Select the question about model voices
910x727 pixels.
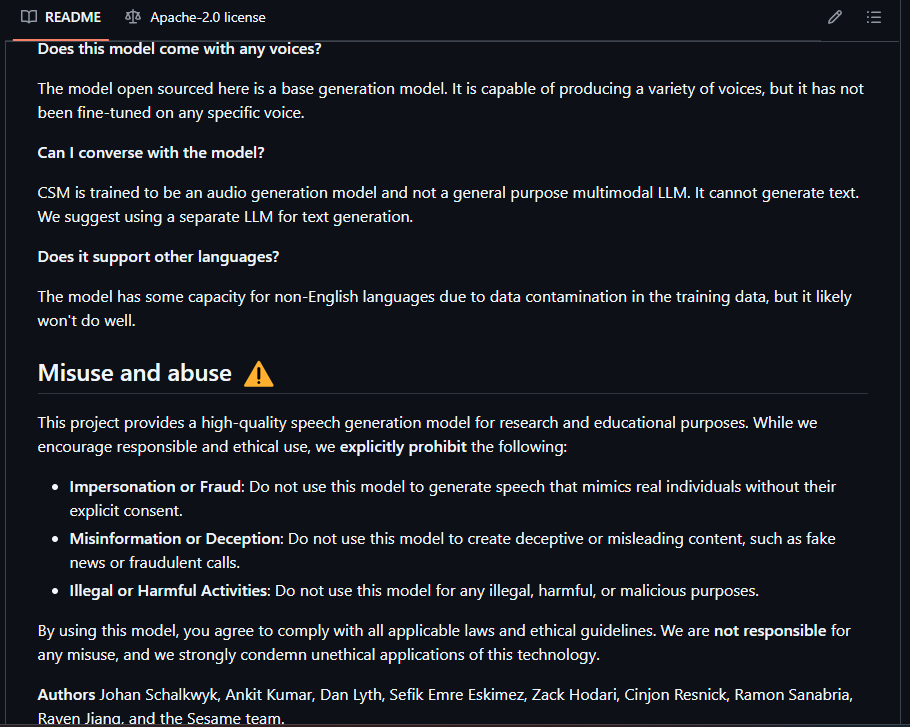(x=179, y=49)
